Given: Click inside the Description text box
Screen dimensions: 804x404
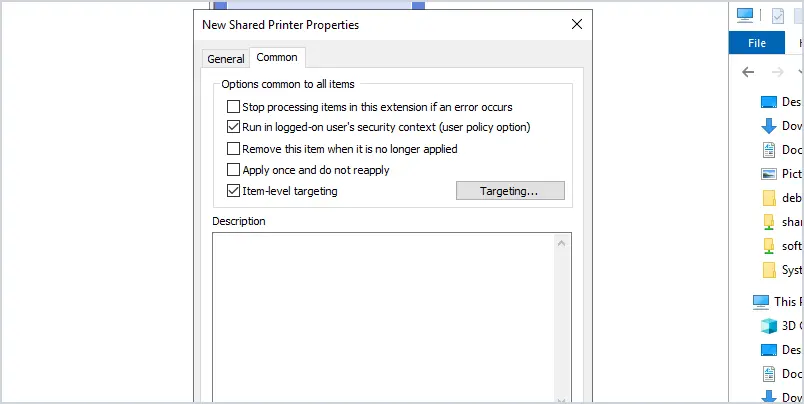Looking at the screenshot, I should (385, 318).
